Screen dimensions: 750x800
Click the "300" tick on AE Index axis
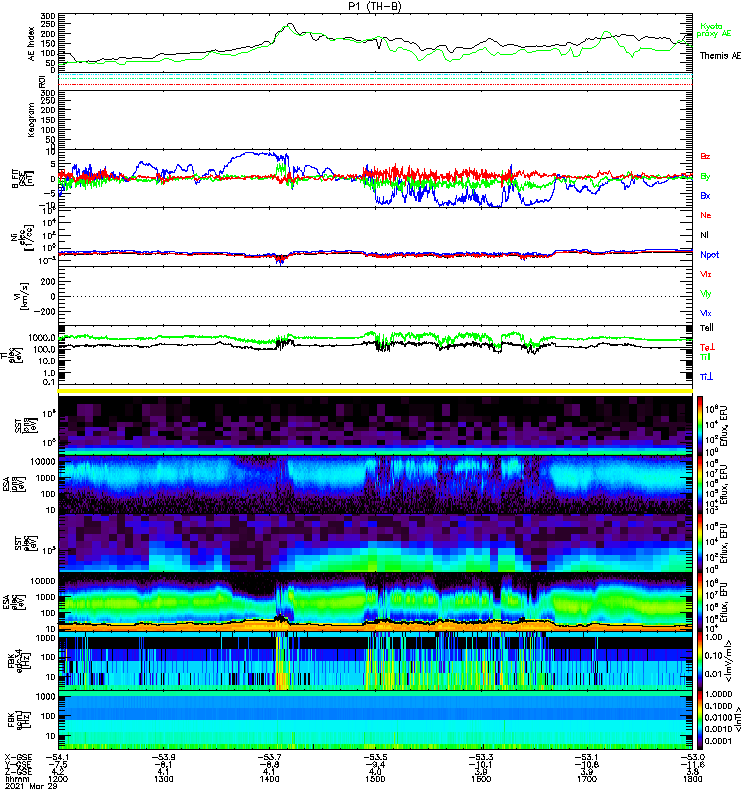coord(48,16)
